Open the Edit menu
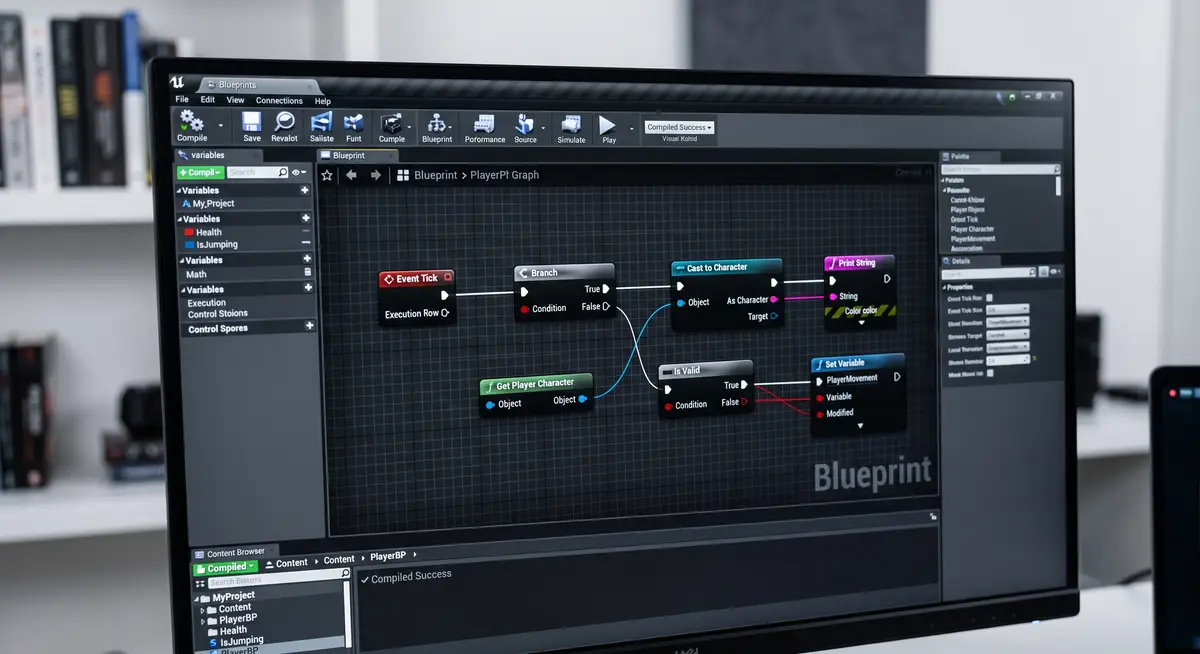The height and width of the screenshot is (654, 1200). click(207, 100)
